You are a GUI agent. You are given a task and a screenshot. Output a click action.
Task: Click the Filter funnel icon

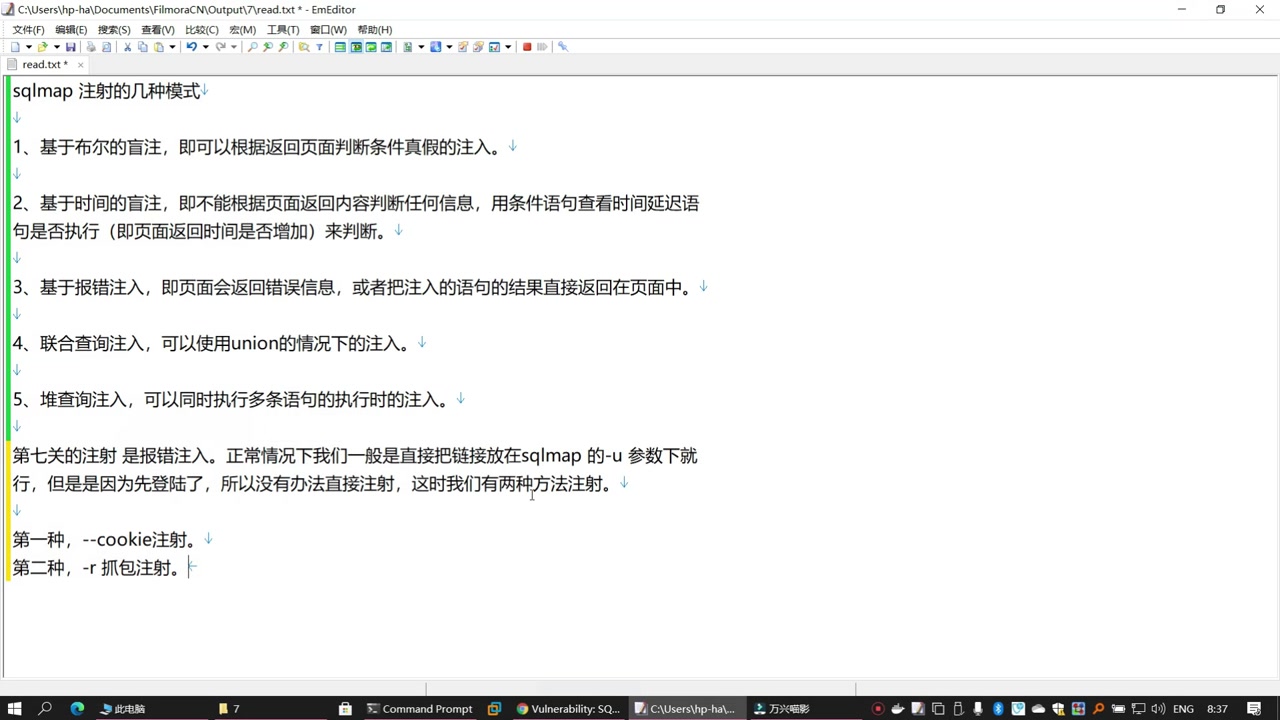point(319,47)
